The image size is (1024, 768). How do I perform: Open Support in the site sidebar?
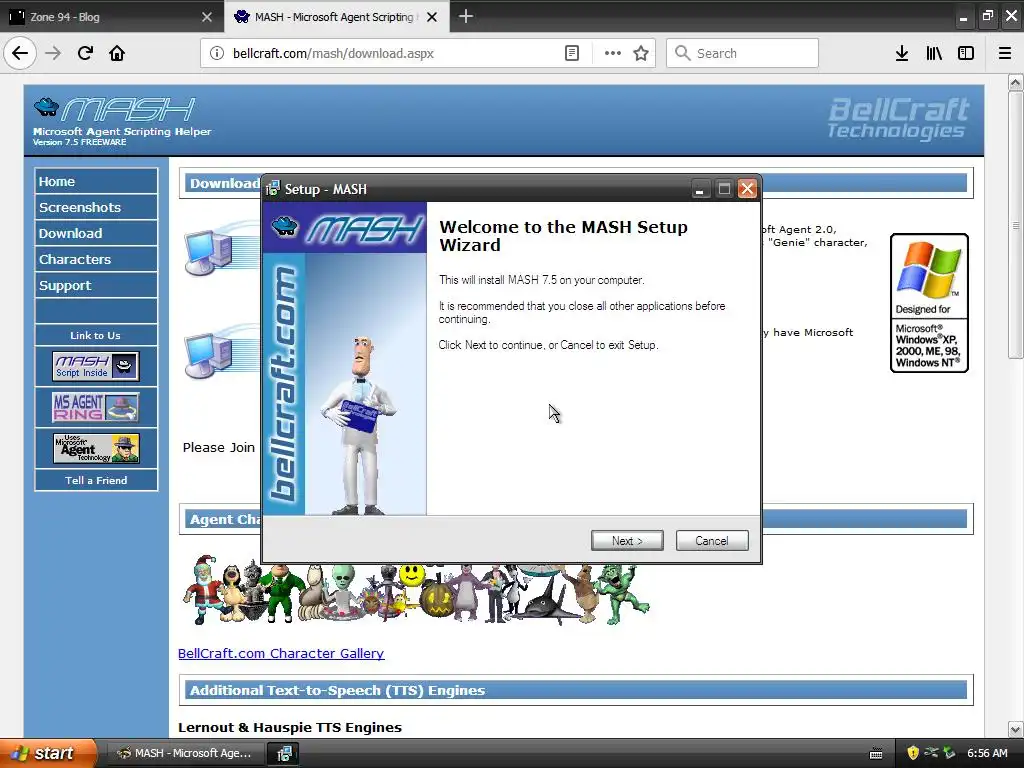(96, 285)
